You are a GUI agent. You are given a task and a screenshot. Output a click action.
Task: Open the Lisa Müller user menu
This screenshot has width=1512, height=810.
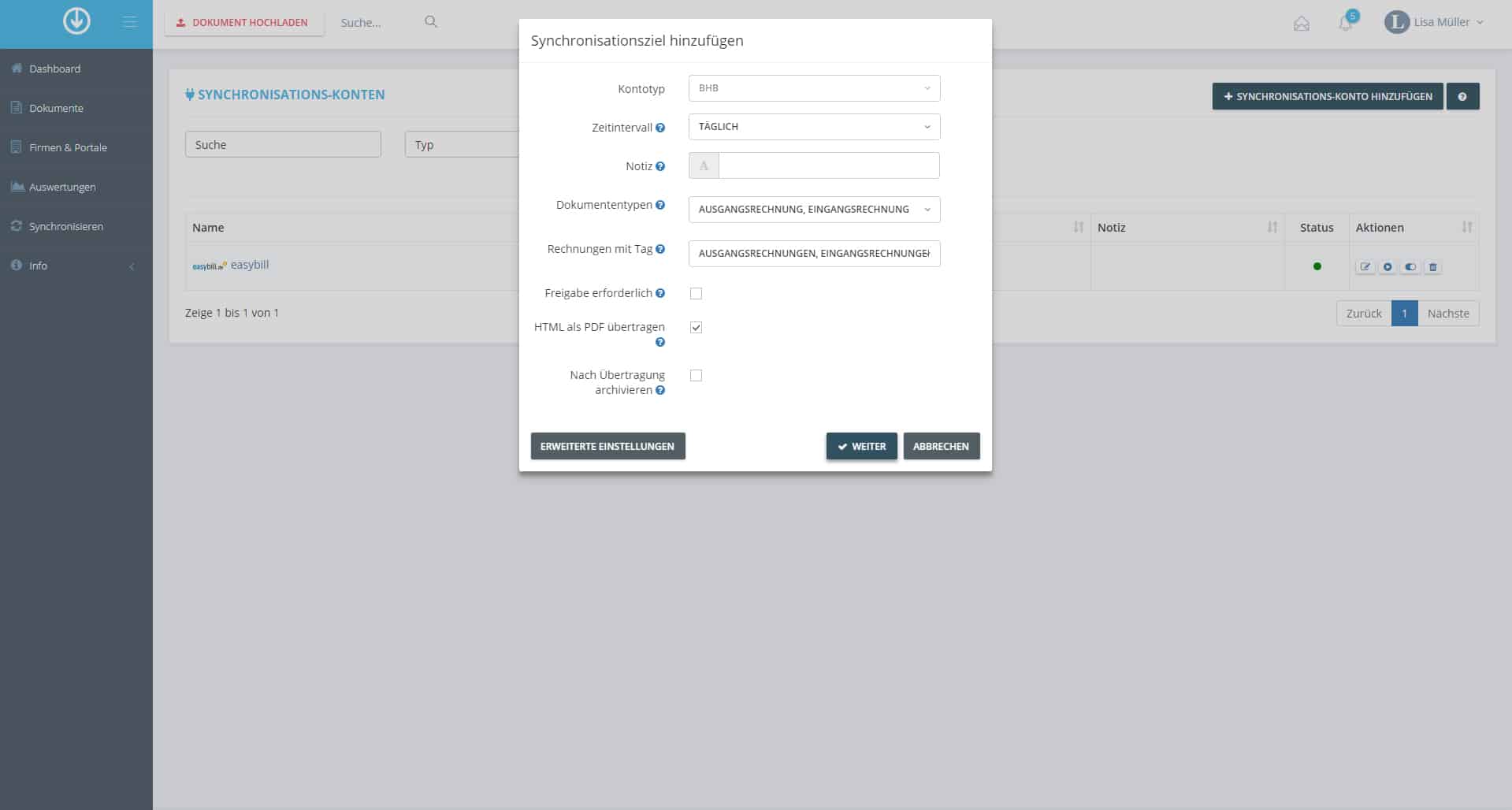point(1434,22)
